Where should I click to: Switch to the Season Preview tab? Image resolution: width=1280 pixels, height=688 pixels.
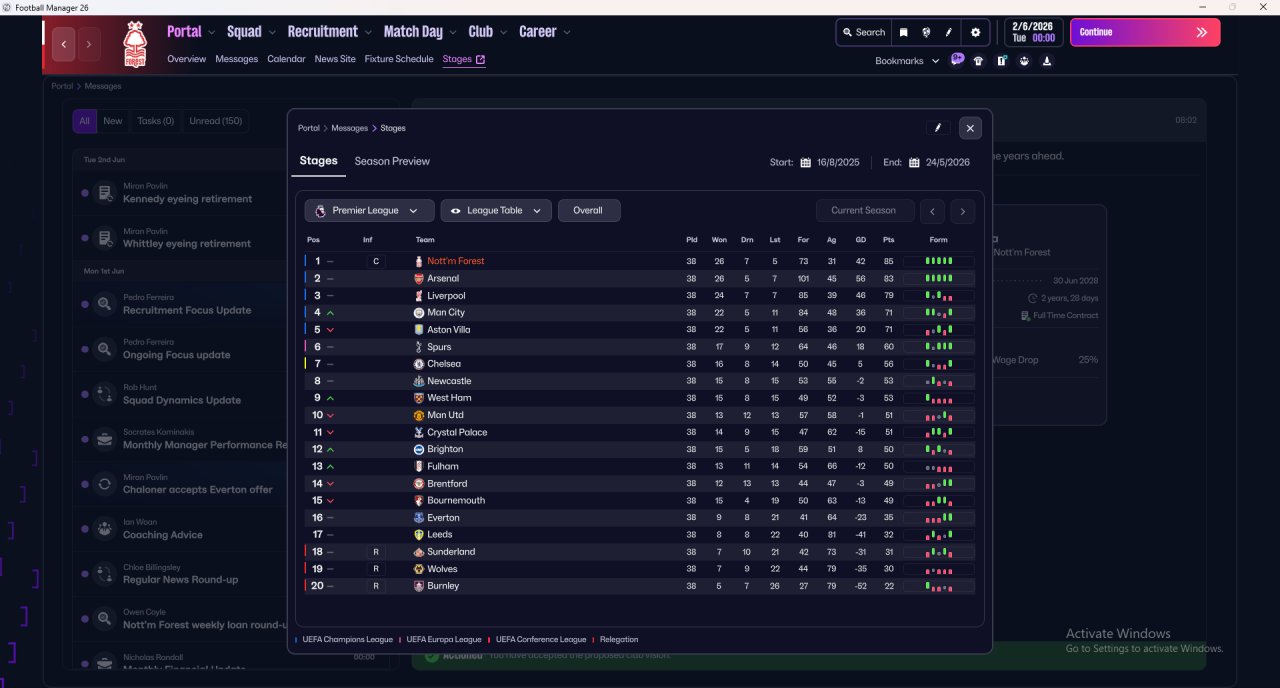(x=392, y=161)
